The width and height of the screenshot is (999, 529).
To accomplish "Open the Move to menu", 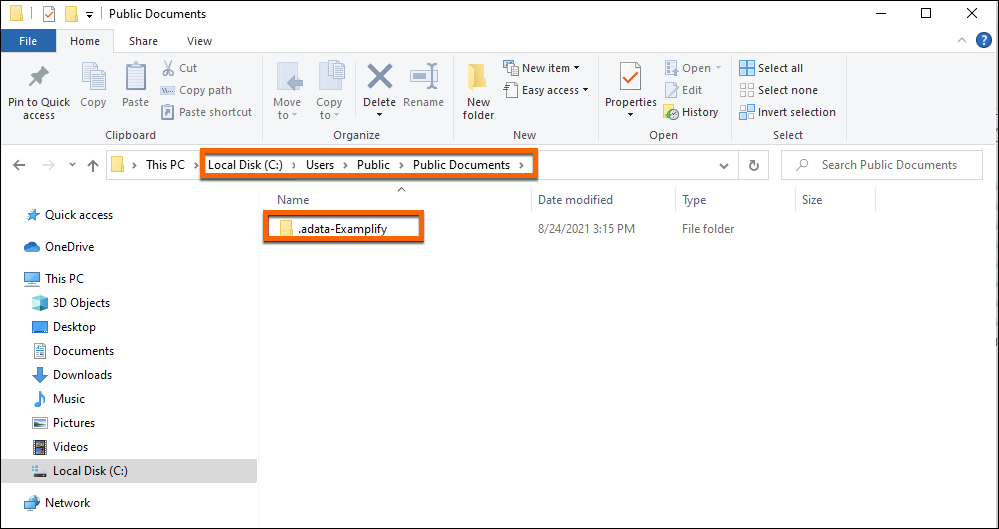I will pos(287,91).
